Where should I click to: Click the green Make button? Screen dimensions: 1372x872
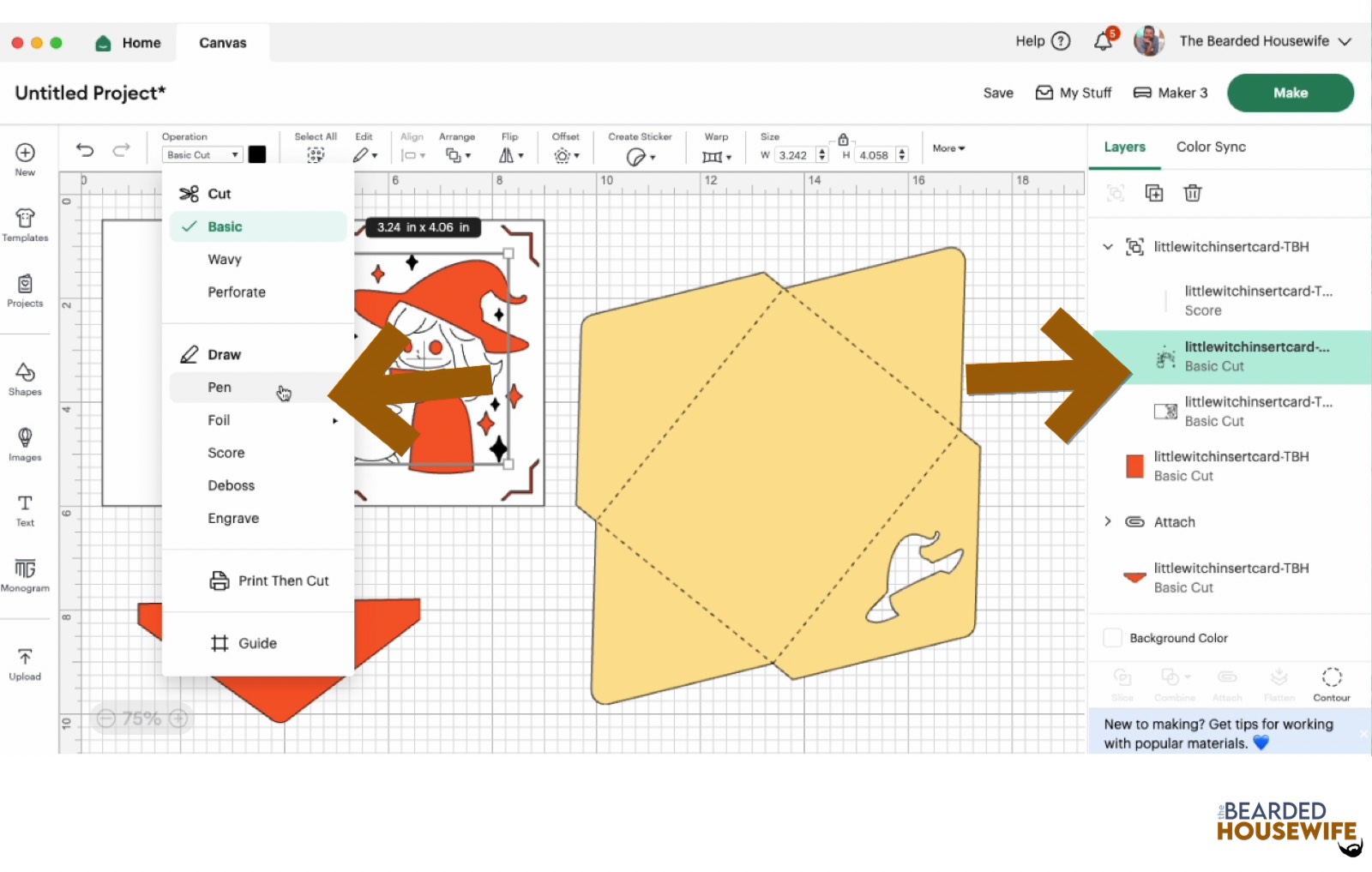[x=1291, y=93]
